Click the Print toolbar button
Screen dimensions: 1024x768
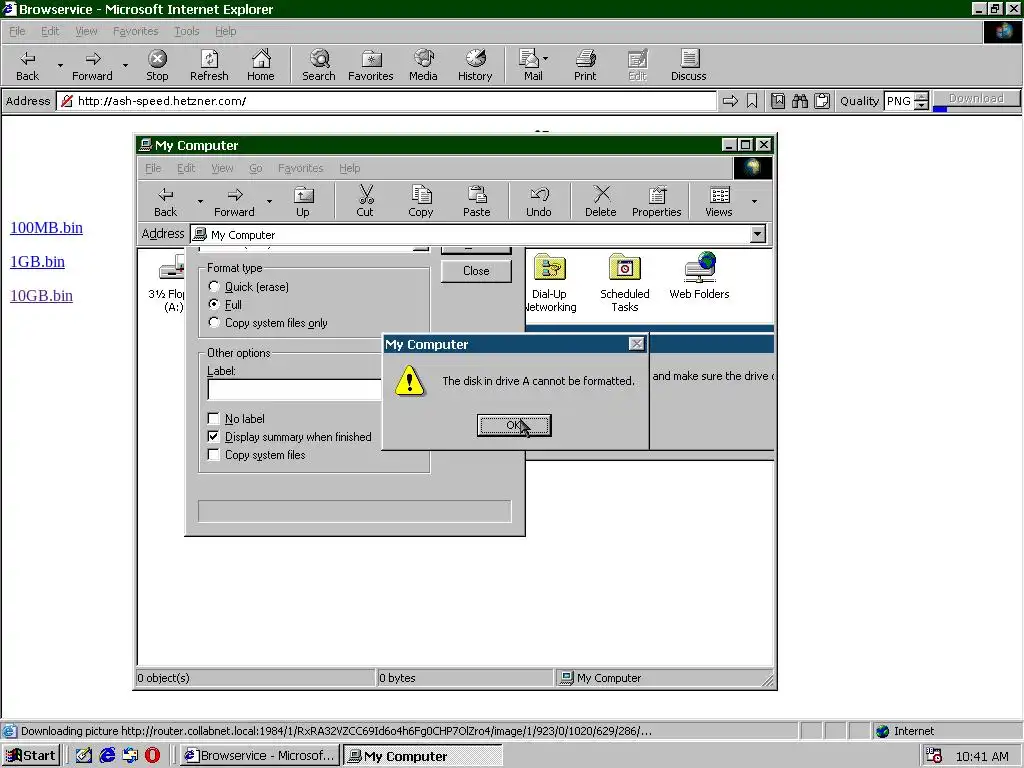[x=585, y=65]
